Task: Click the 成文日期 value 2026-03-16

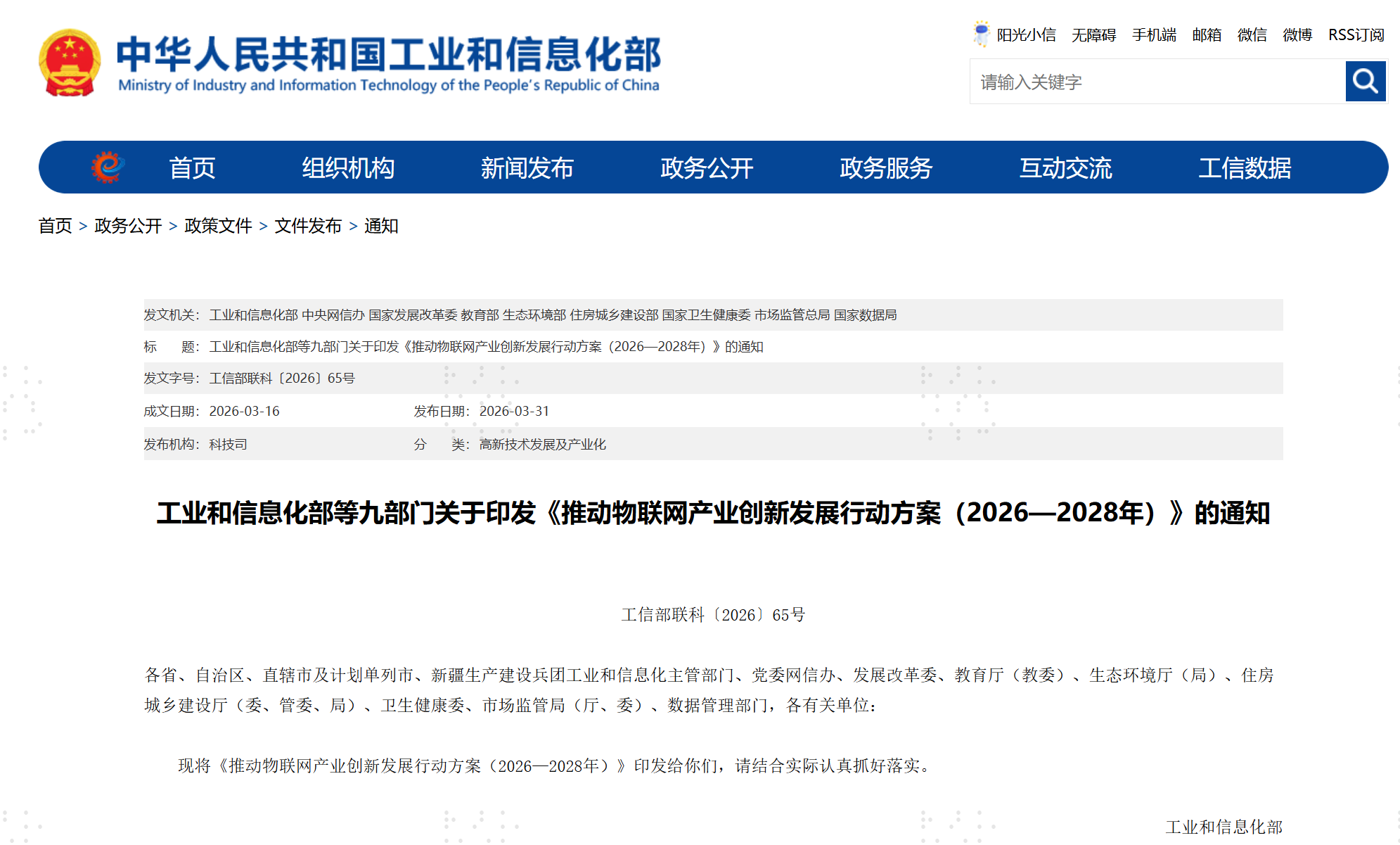Action: point(244,411)
